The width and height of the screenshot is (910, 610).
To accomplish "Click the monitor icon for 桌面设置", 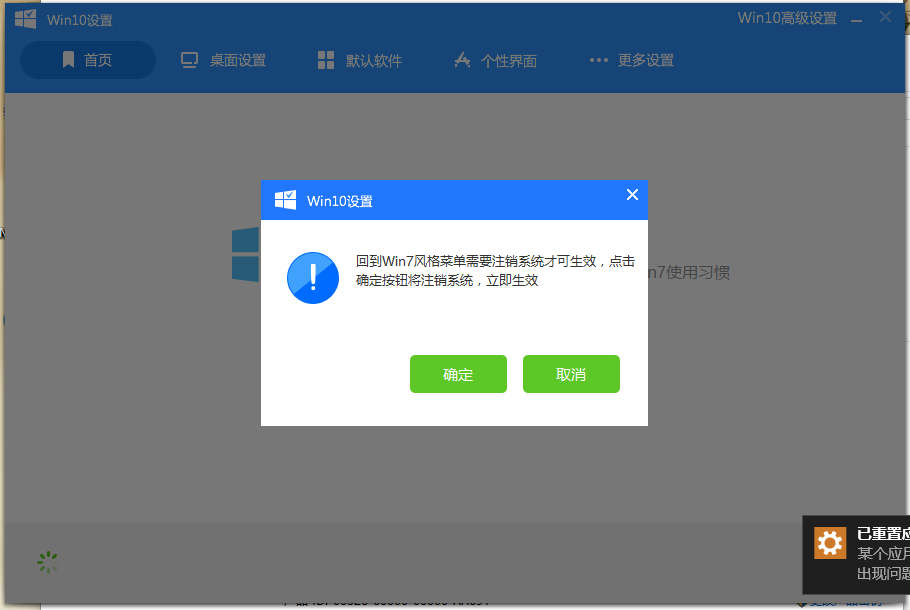I will [x=189, y=60].
